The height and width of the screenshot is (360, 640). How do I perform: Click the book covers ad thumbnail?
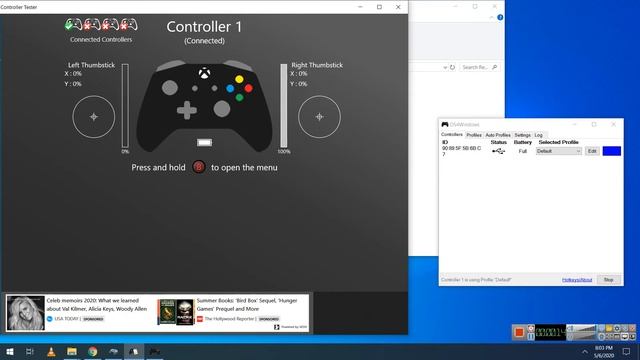pyautogui.click(x=176, y=312)
